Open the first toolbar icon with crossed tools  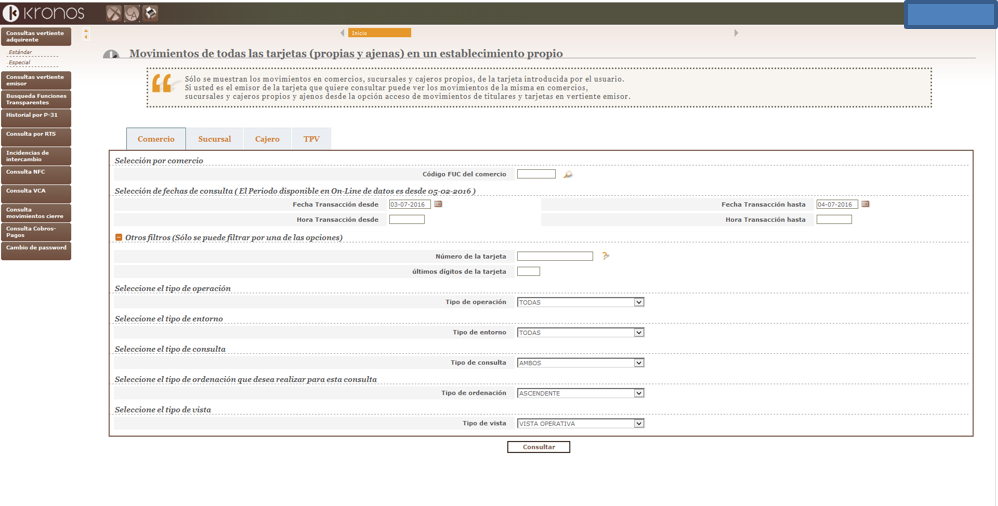tap(113, 13)
